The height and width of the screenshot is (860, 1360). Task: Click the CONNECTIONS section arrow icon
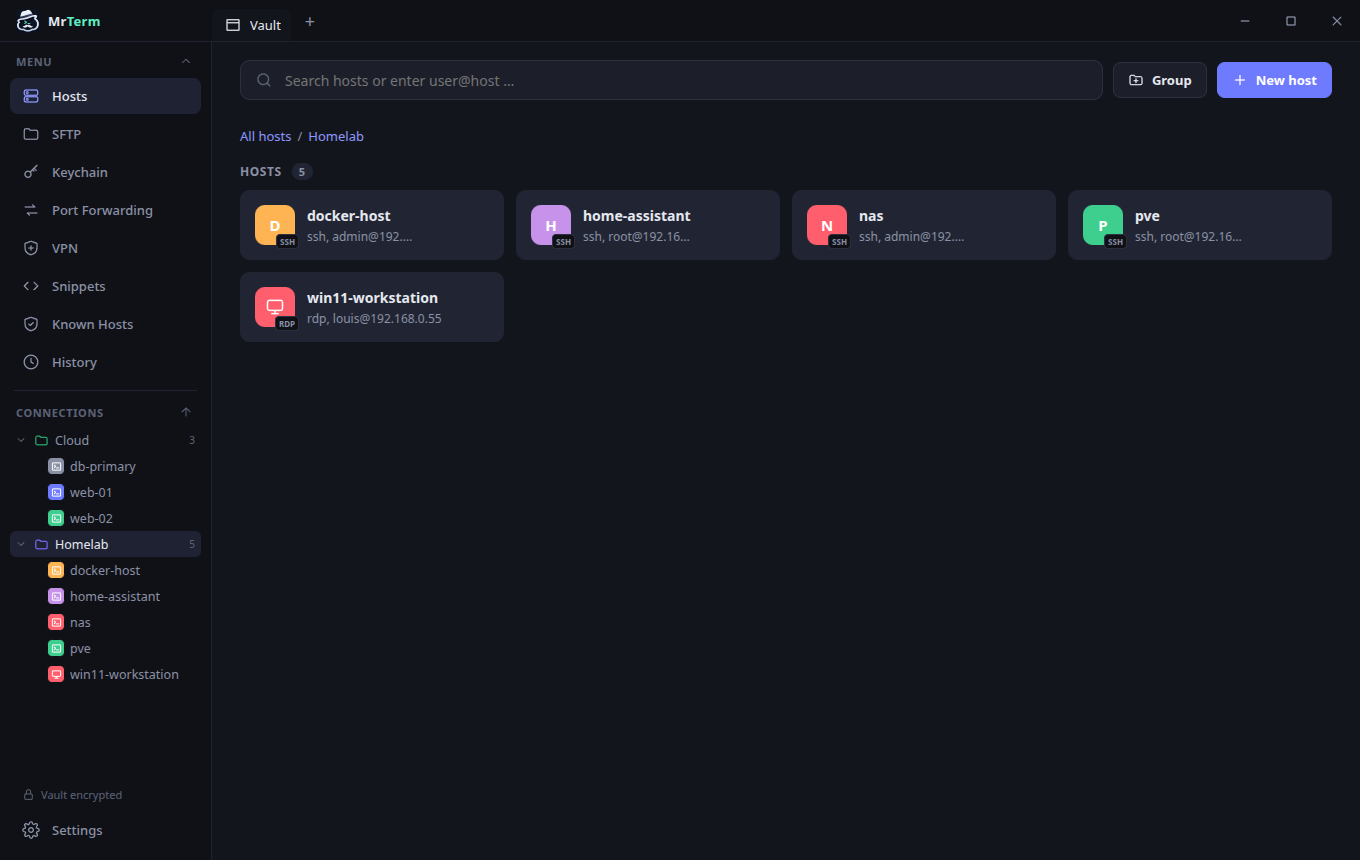coord(186,412)
